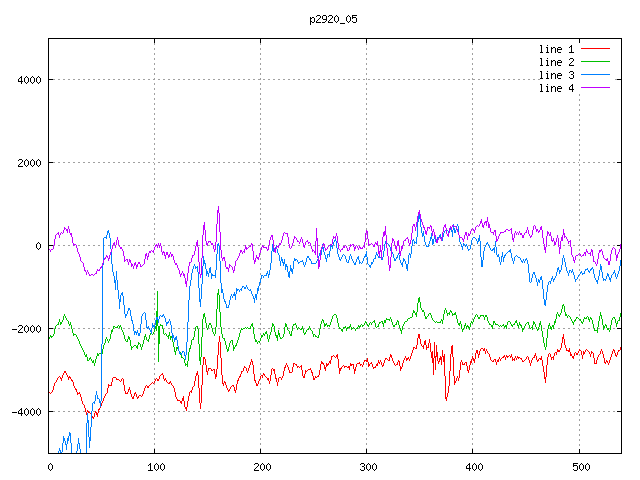
Task: Select the 'line 3' legend label
Action: [x=556, y=75]
